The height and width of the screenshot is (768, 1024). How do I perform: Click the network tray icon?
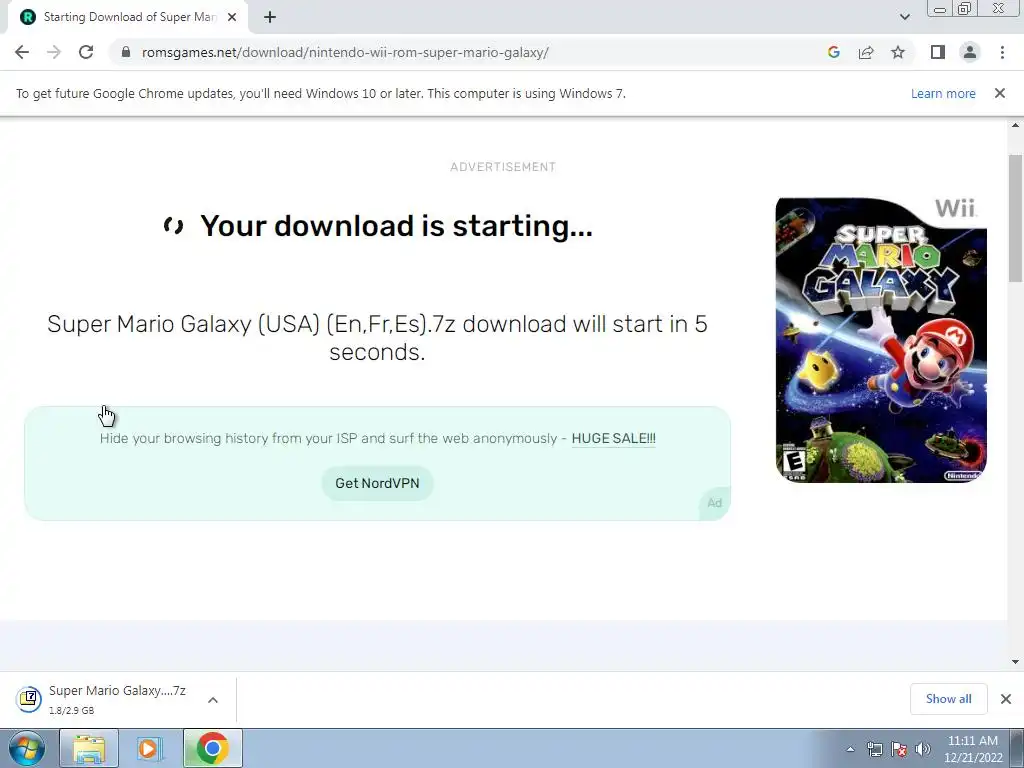(x=874, y=749)
